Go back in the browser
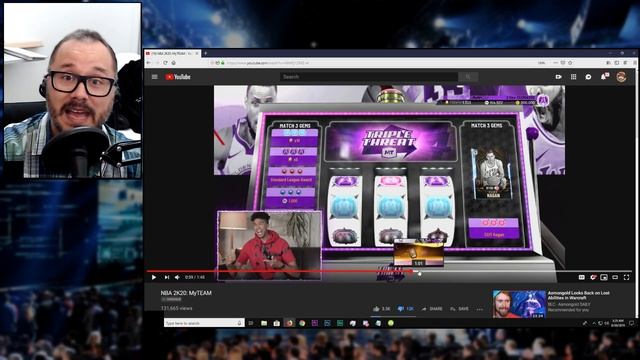This screenshot has width=640, height=360. click(x=149, y=63)
